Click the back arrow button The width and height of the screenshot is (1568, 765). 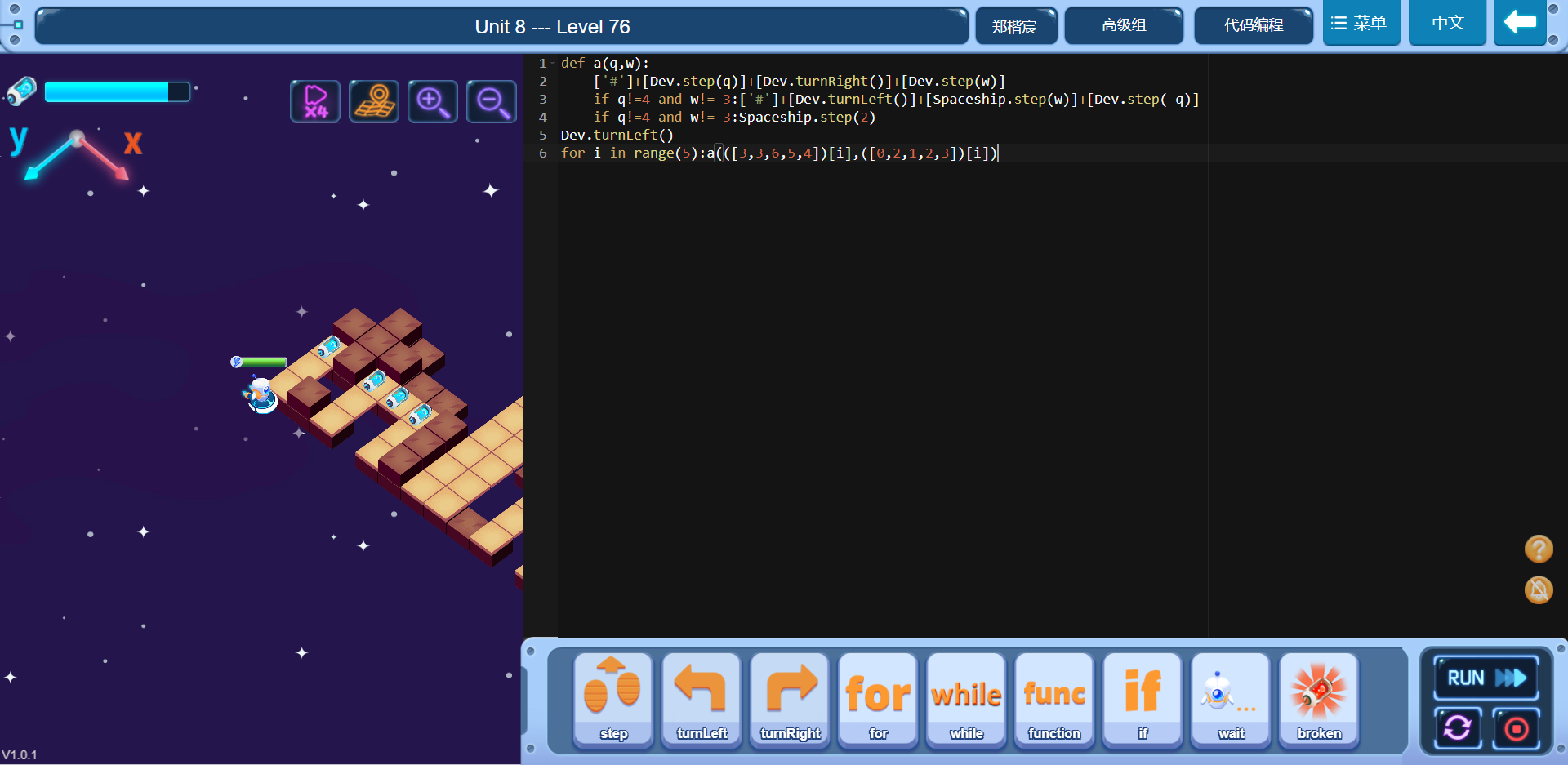pos(1520,22)
